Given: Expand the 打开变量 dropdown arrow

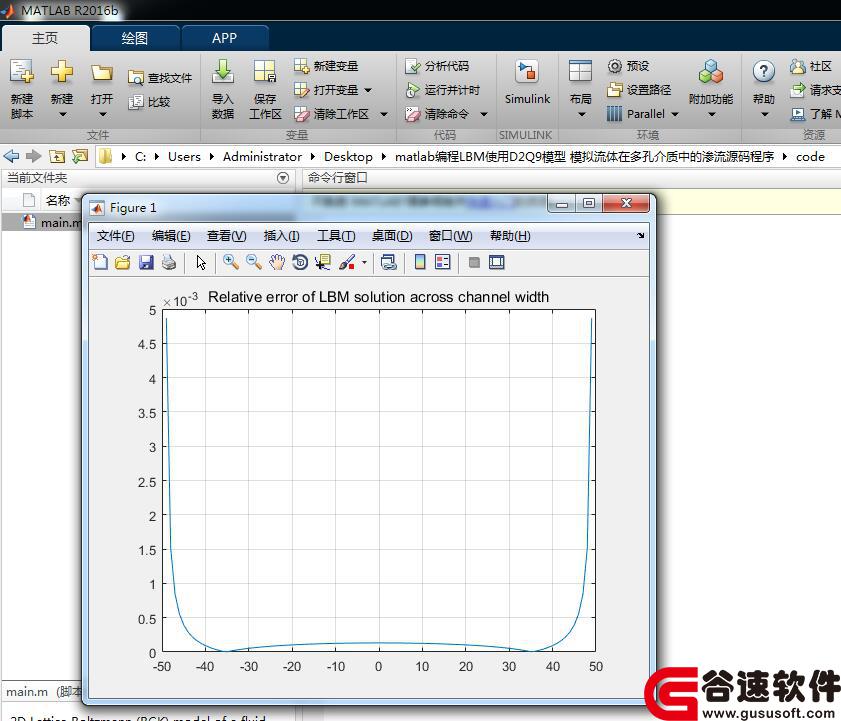Looking at the screenshot, I should point(368,90).
